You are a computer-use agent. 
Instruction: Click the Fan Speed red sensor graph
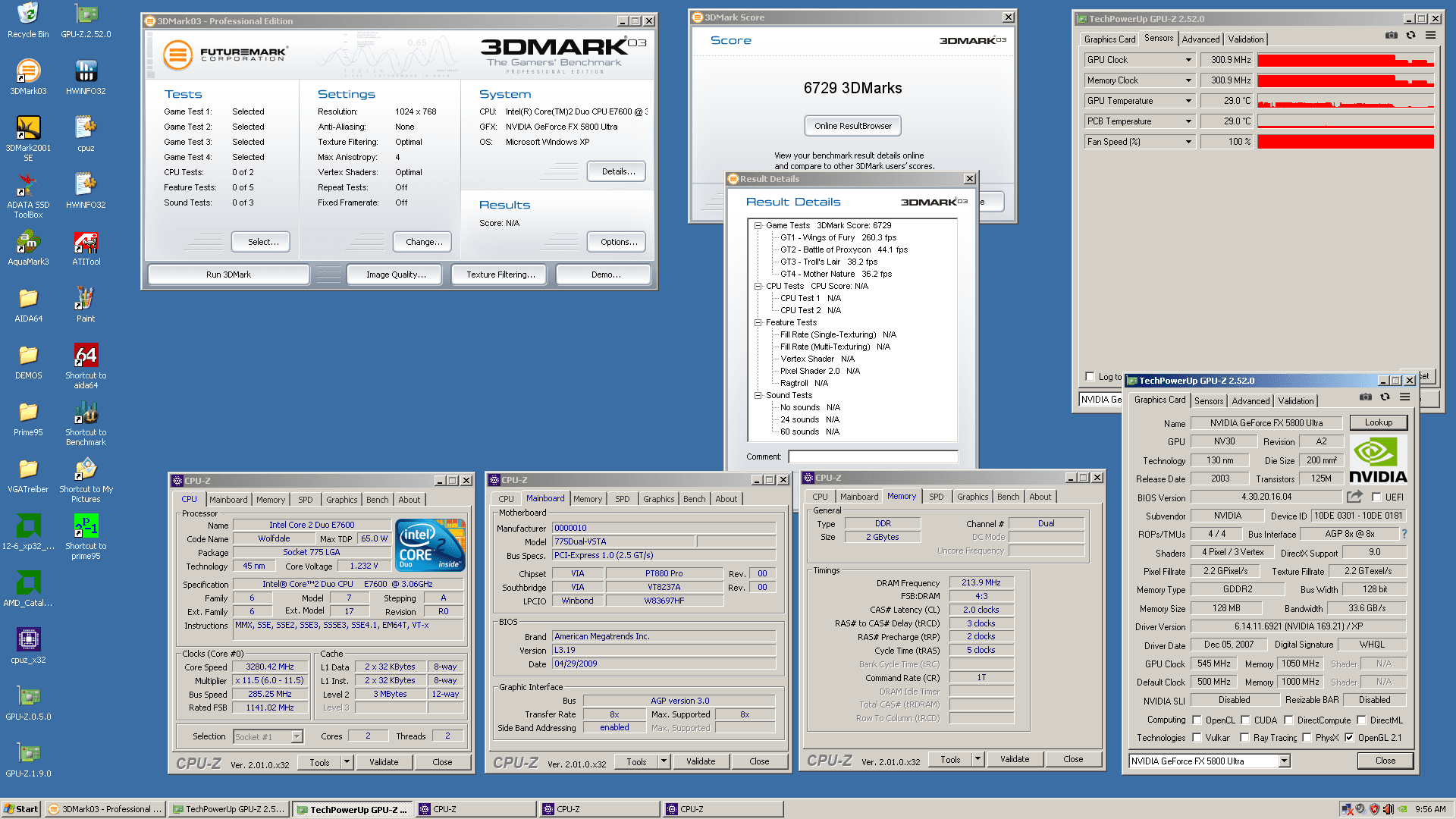1345,142
